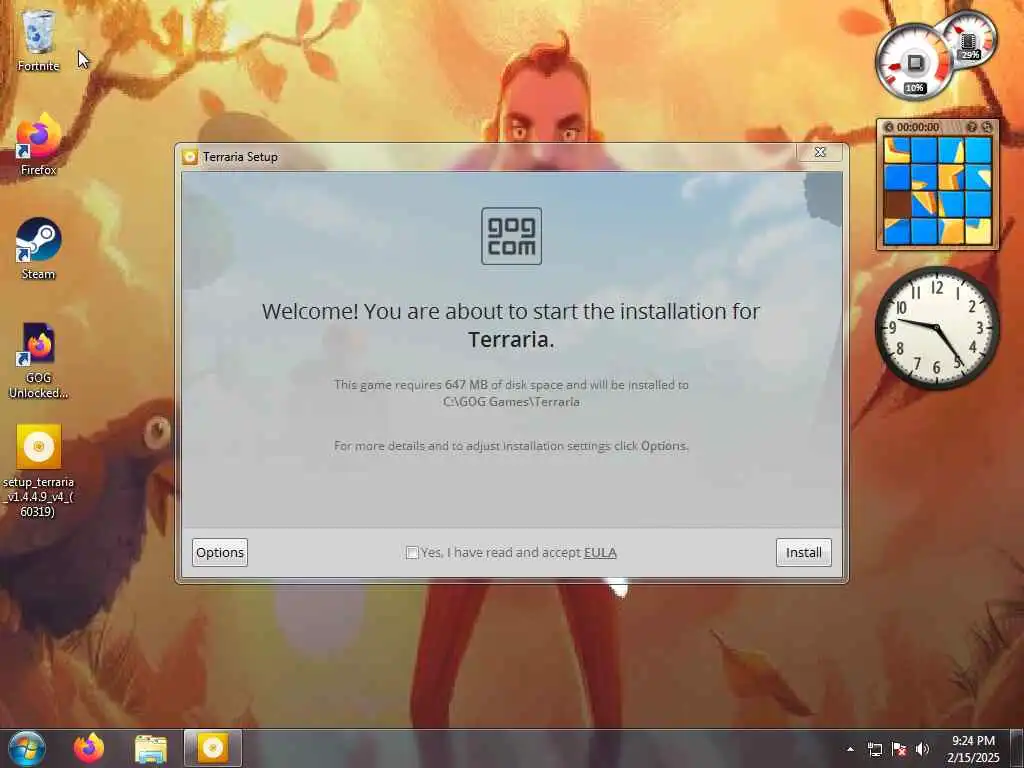Click the memory meter gadget showing 29%

969,40
